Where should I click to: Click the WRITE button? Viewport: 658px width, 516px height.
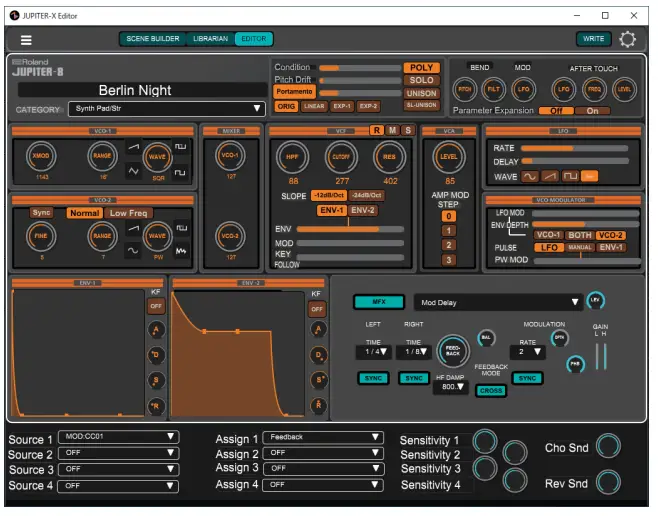coord(593,39)
